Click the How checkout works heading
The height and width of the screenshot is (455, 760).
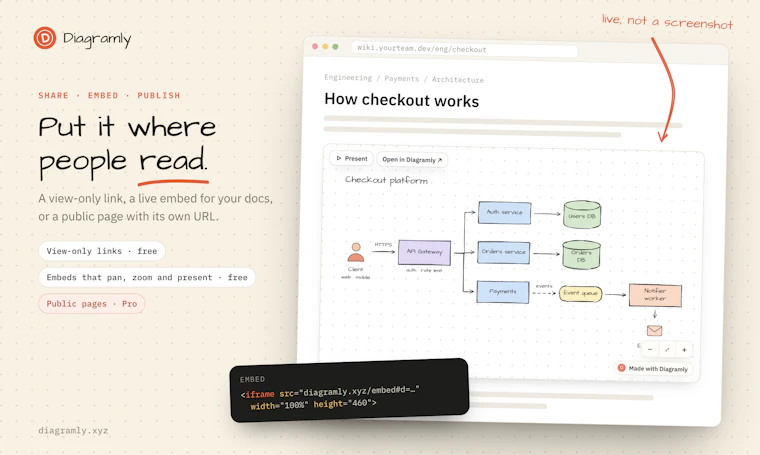click(x=401, y=100)
